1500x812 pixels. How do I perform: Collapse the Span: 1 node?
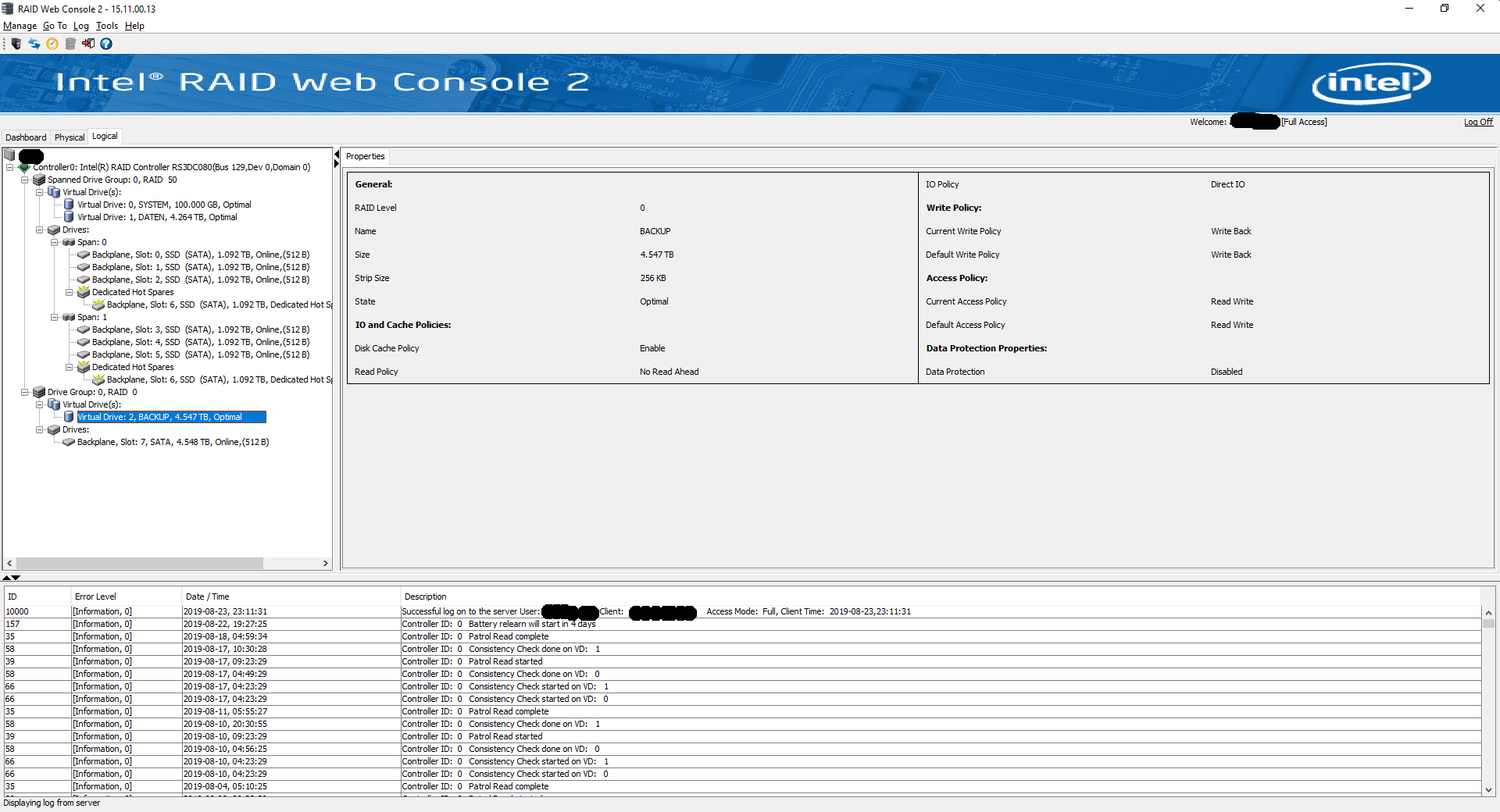coord(54,317)
